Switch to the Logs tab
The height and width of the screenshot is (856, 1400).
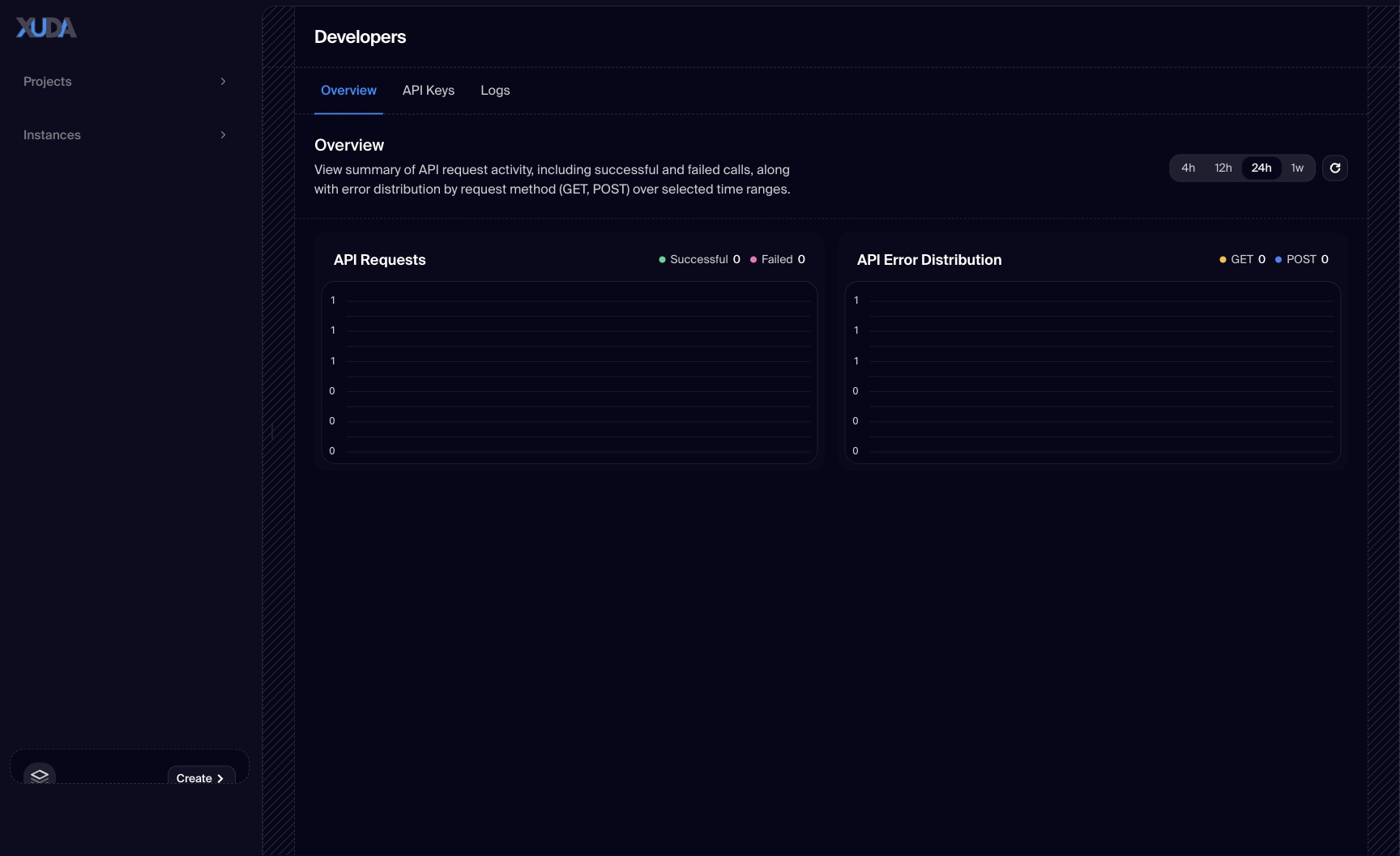click(x=495, y=90)
